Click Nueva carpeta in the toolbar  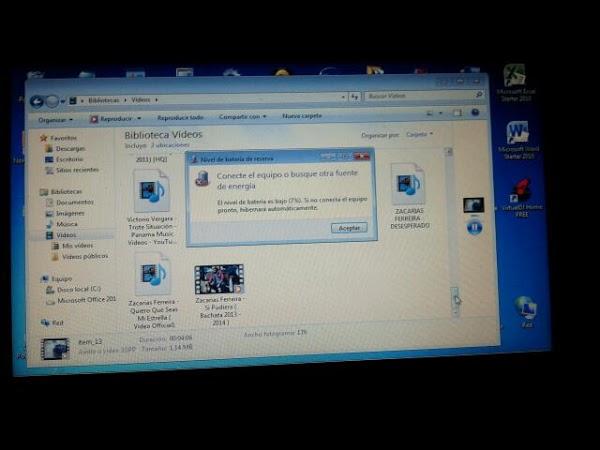[x=302, y=116]
